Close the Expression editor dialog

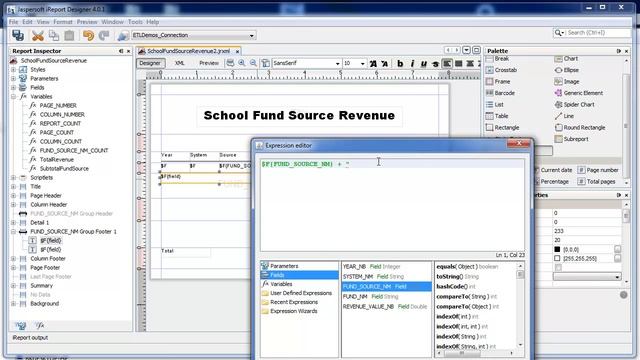click(519, 144)
